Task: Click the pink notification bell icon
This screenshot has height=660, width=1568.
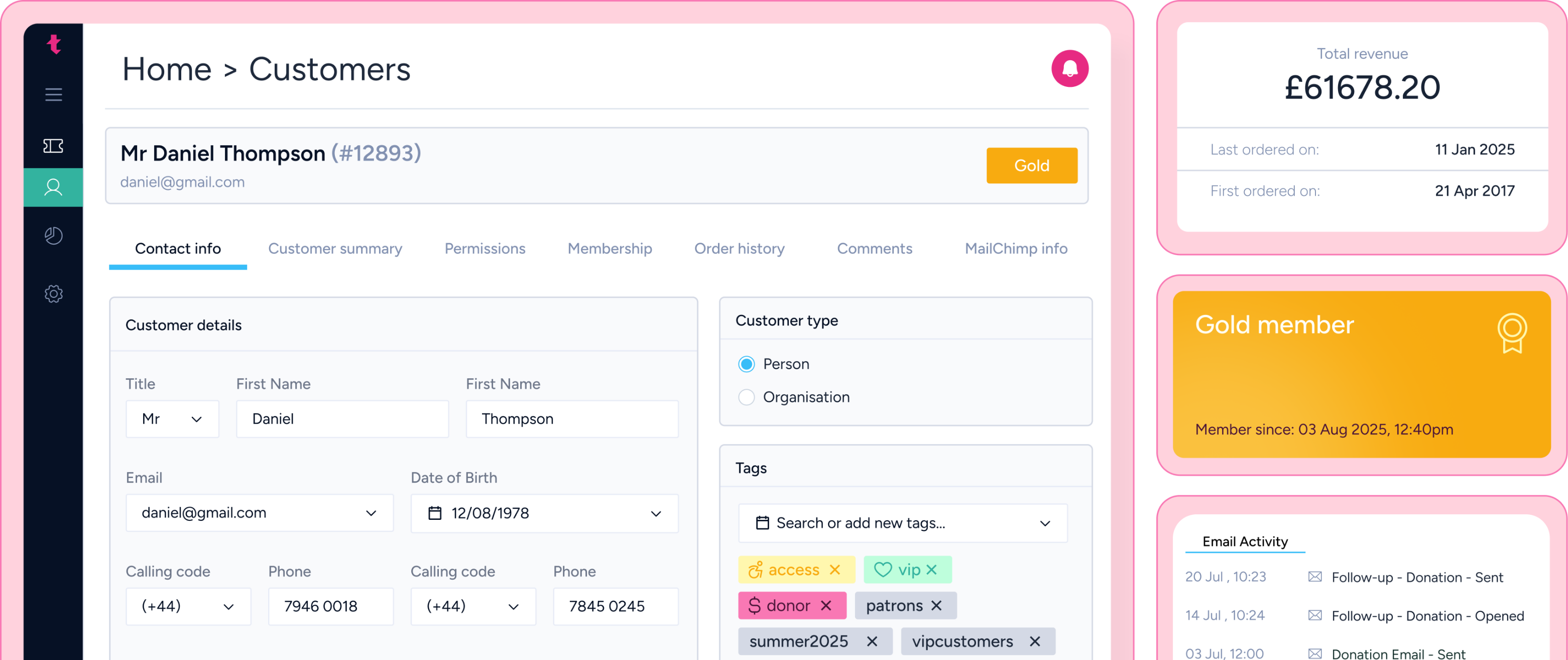Action: click(1069, 69)
